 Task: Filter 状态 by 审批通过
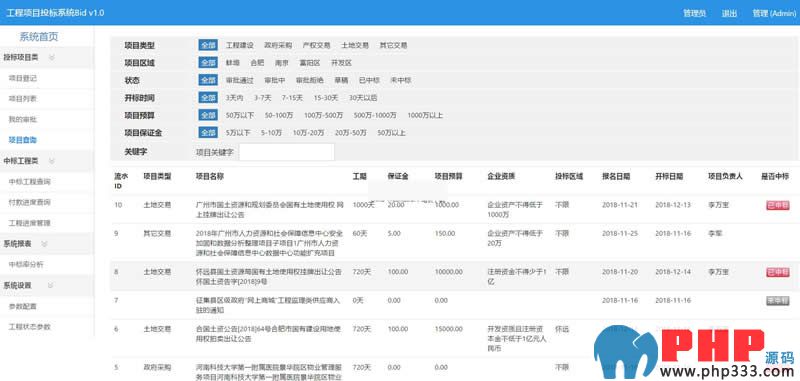tap(240, 80)
